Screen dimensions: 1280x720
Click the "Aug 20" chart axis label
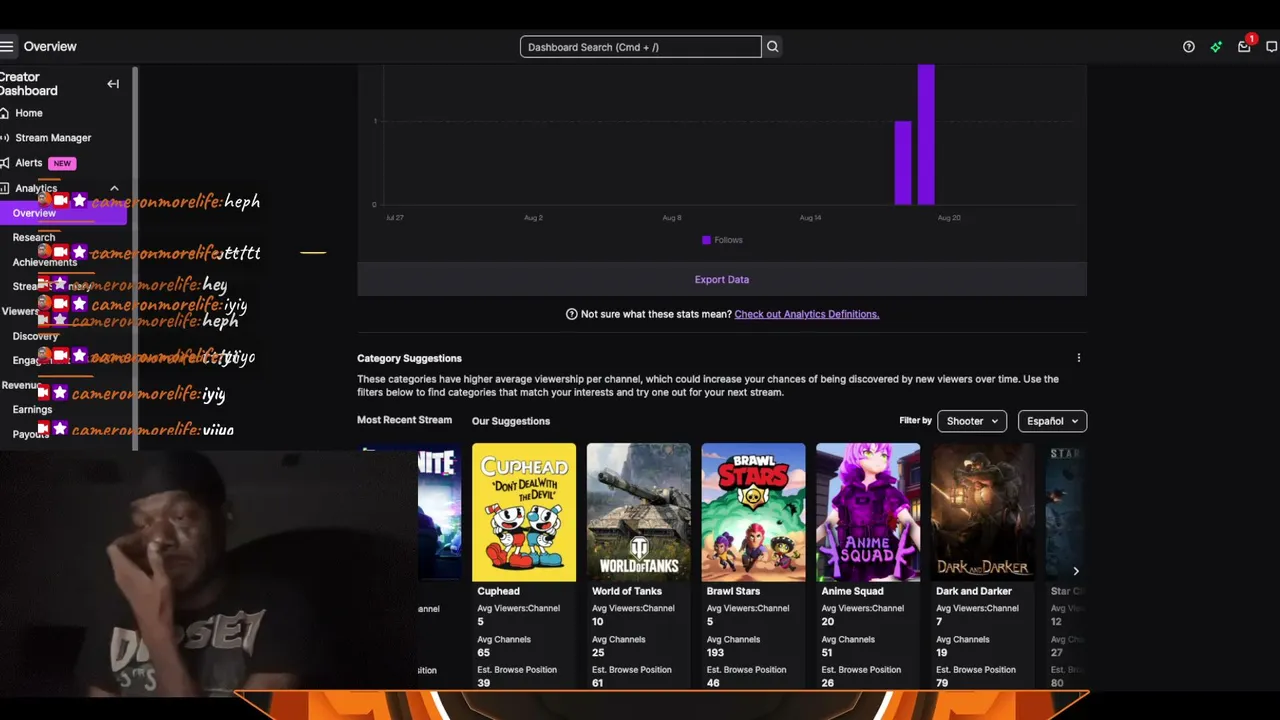pyautogui.click(x=949, y=218)
